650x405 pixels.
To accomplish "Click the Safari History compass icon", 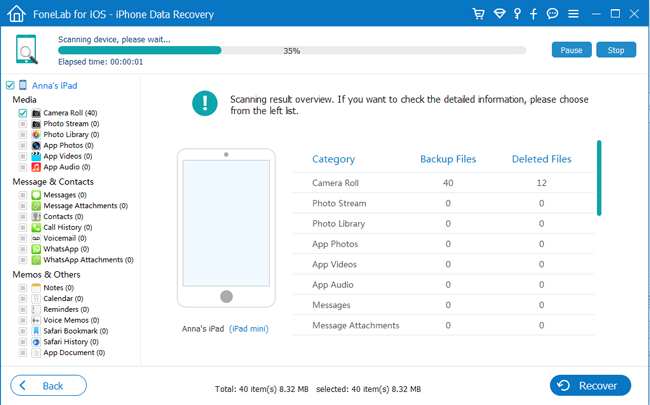I will [x=36, y=342].
